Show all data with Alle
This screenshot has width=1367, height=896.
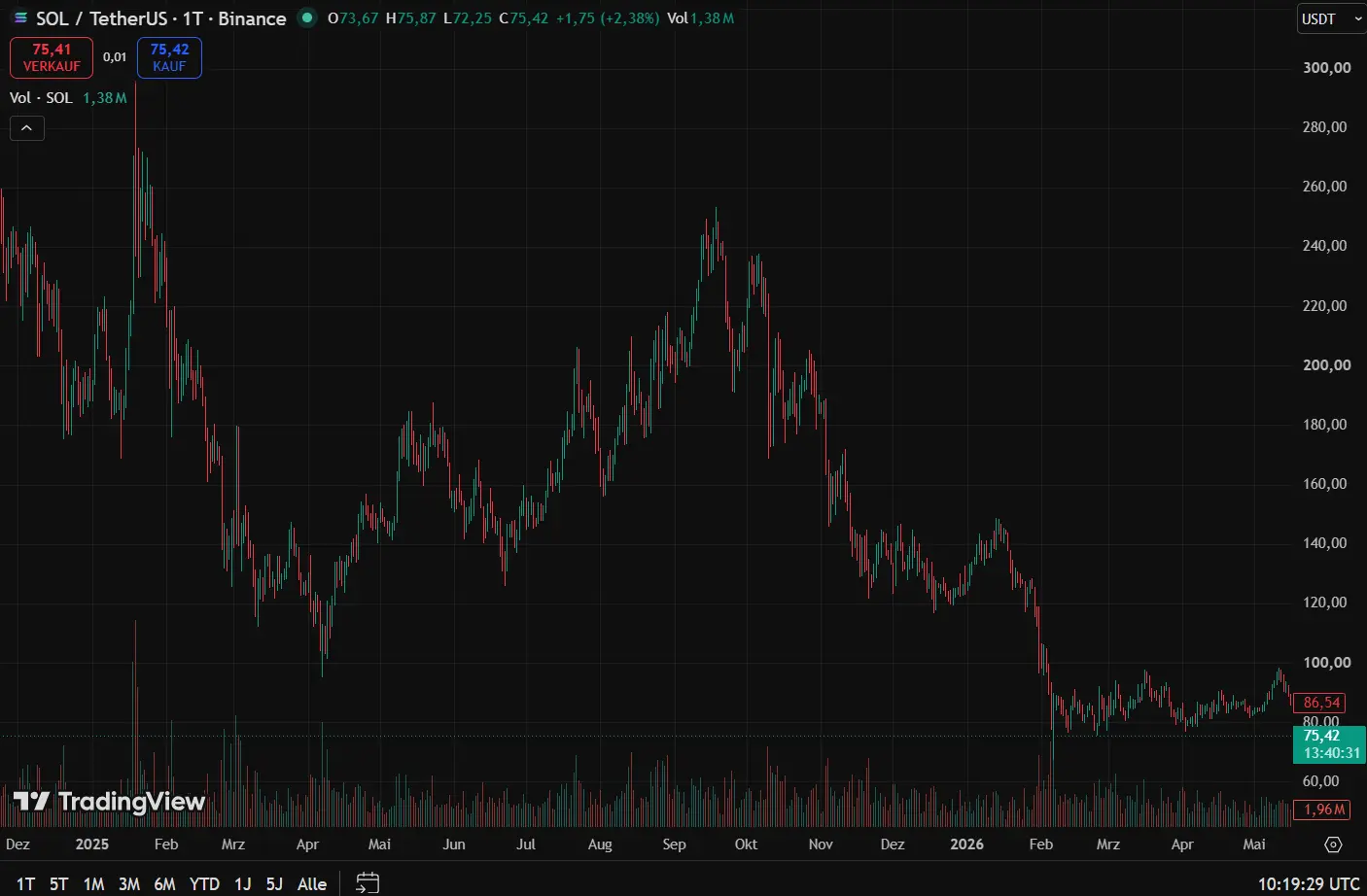tap(312, 883)
